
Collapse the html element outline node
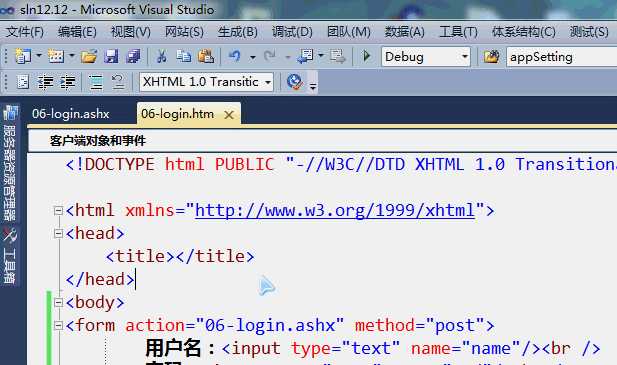tap(58, 211)
